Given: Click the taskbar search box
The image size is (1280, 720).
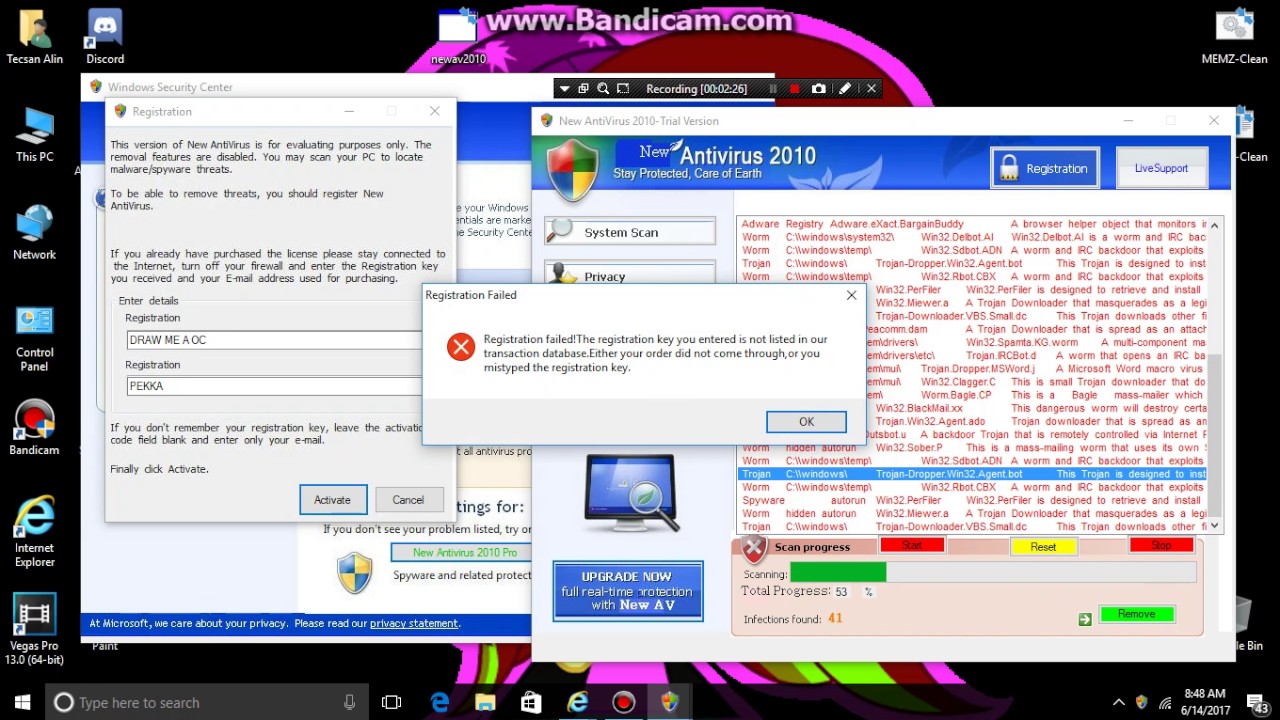Looking at the screenshot, I should click(207, 703).
